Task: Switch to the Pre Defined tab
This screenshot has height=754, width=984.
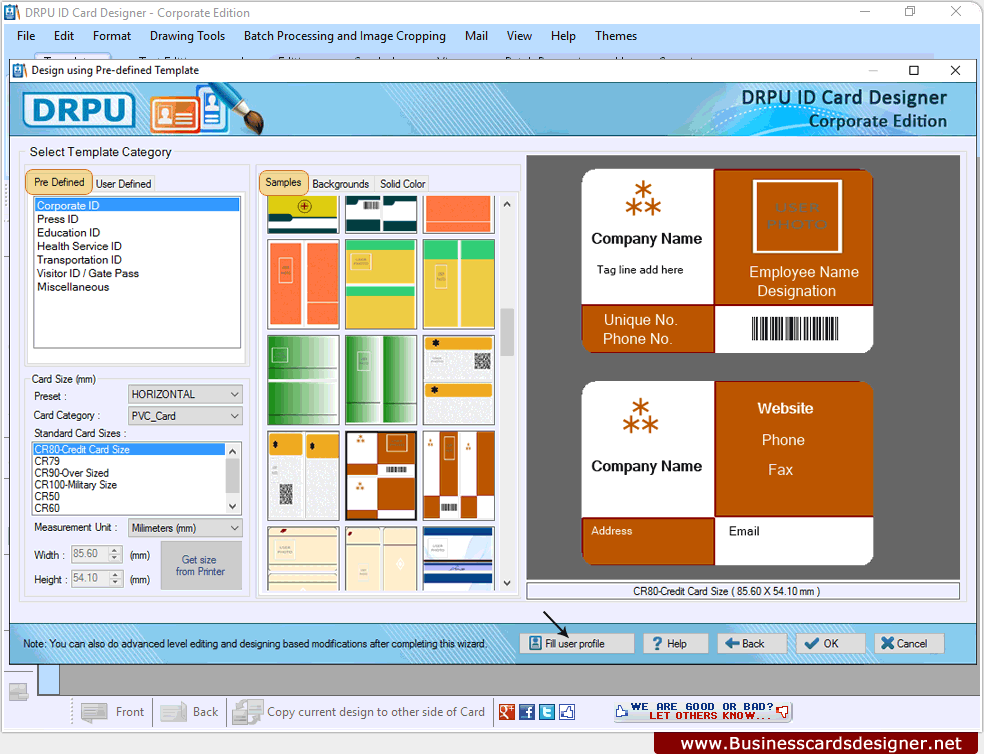Action: 59,182
